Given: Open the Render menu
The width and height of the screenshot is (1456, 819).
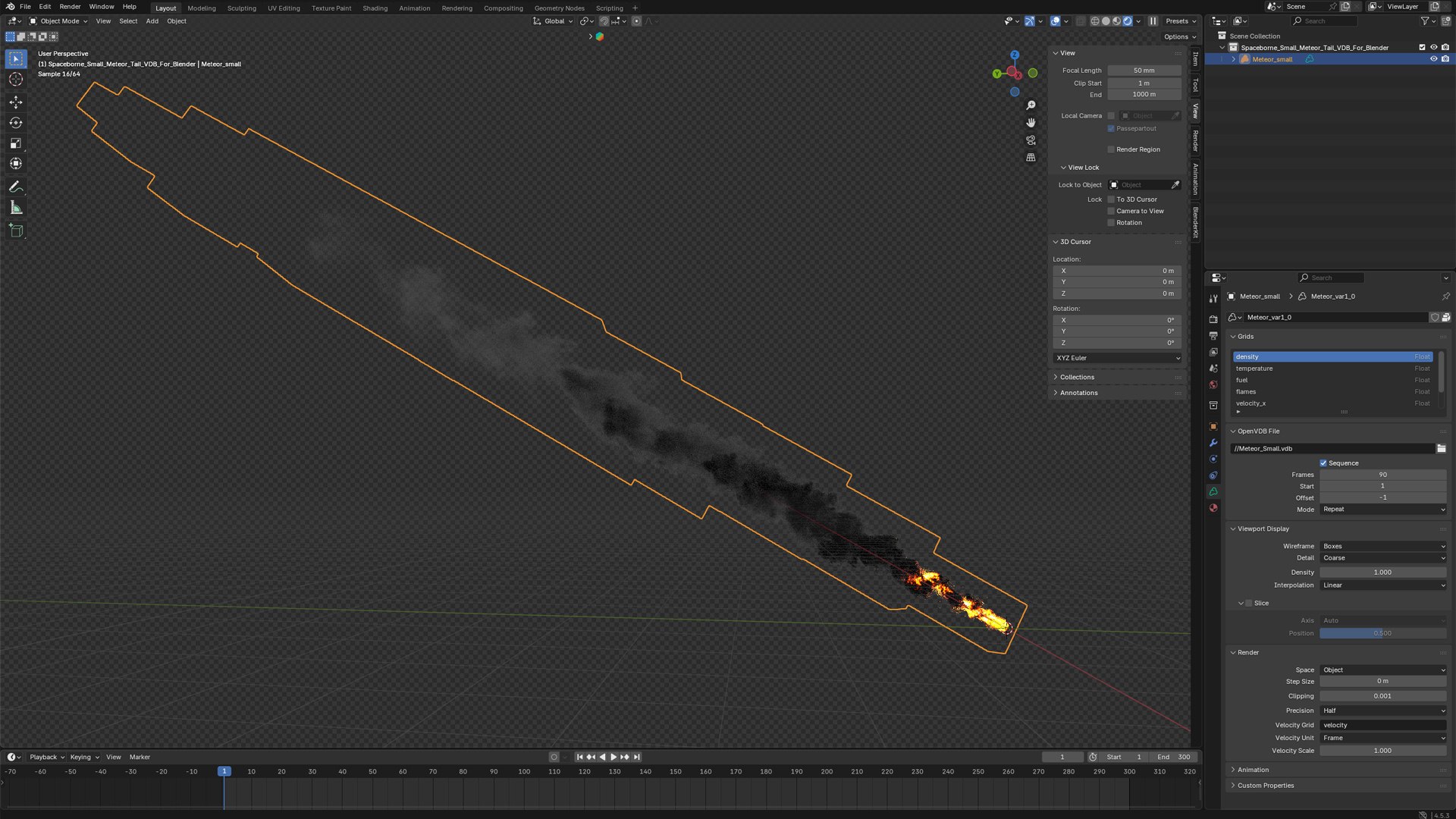Looking at the screenshot, I should coord(70,7).
